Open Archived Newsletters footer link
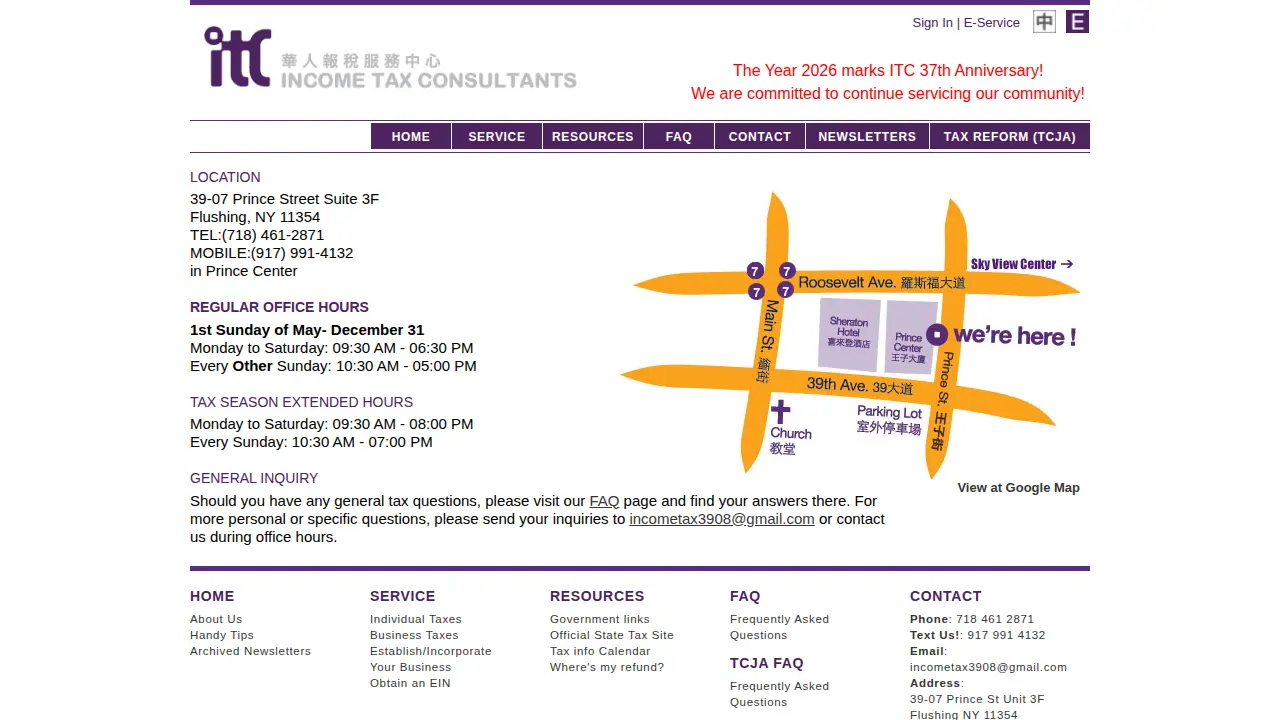Screen dimensions: 1280x720 click(x=250, y=651)
